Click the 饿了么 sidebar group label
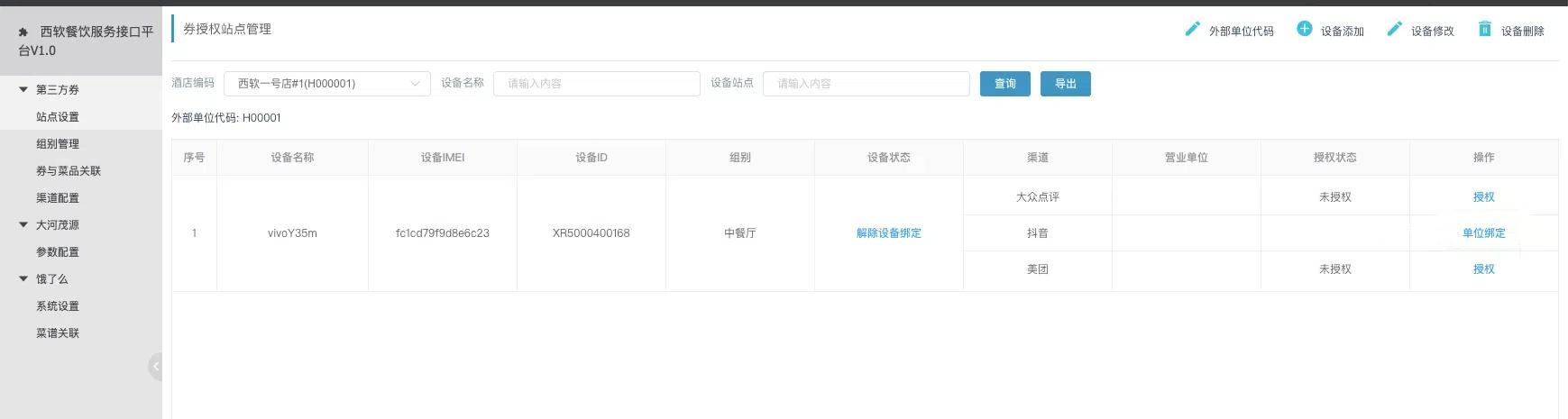 click(52, 279)
